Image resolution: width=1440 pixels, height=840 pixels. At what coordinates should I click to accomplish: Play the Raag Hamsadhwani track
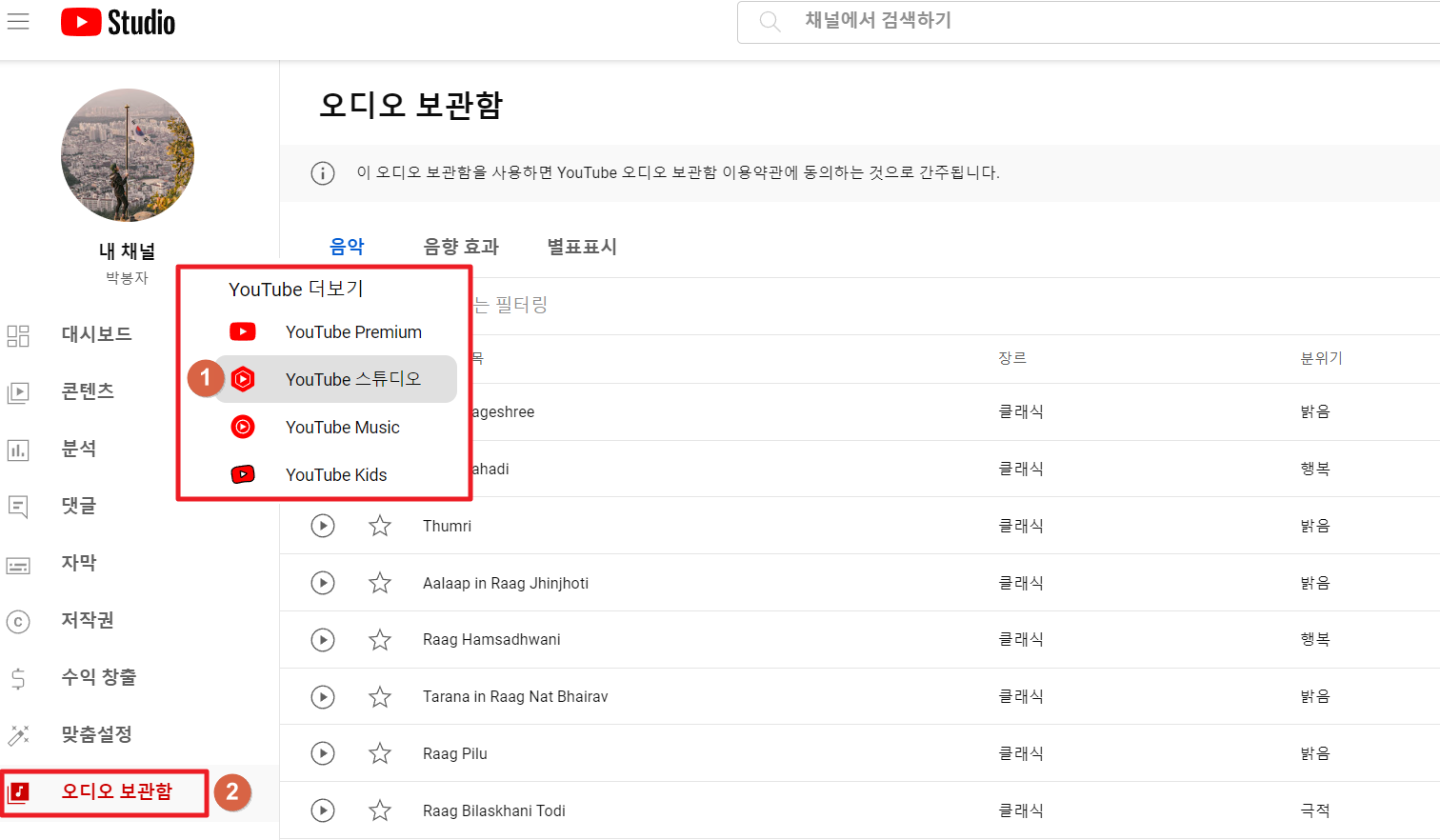pos(323,640)
